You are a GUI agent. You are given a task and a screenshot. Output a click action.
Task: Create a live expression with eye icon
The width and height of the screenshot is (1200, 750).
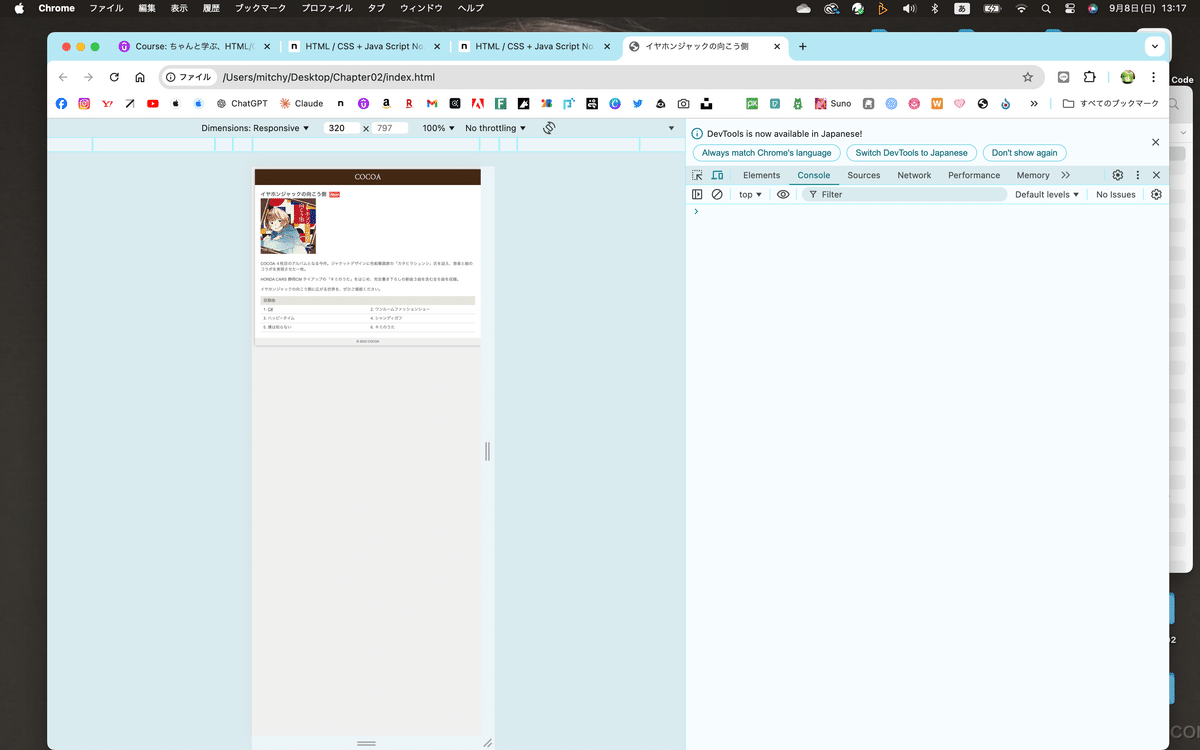click(x=783, y=194)
